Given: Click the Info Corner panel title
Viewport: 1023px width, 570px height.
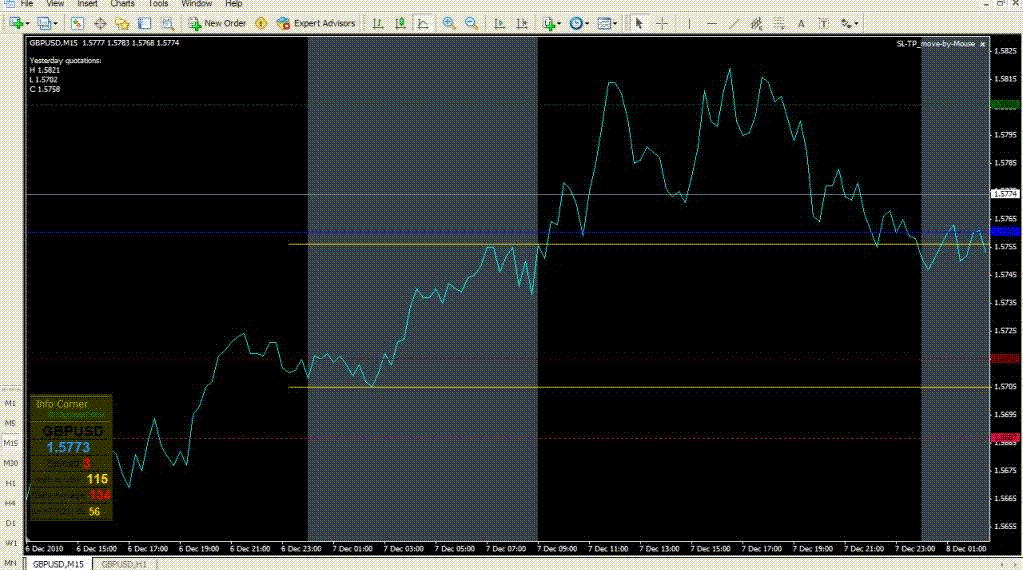Looking at the screenshot, I should (61, 404).
